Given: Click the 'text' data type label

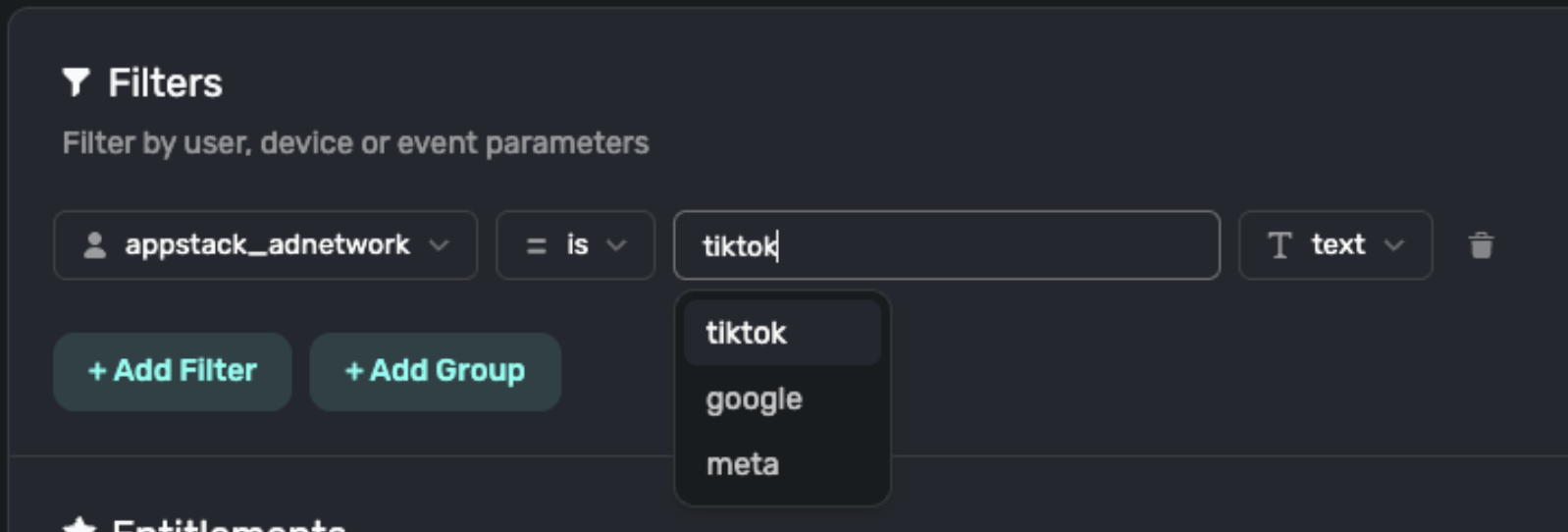Looking at the screenshot, I should coord(1337,244).
